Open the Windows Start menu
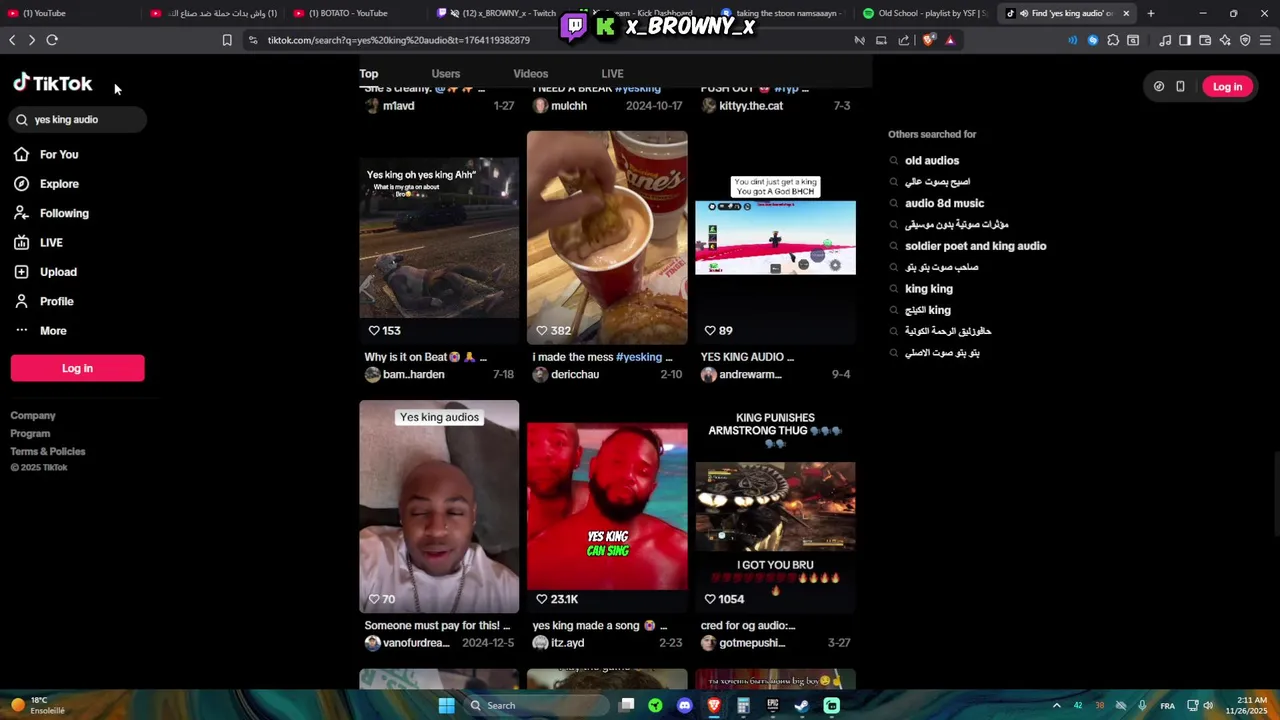 446,706
